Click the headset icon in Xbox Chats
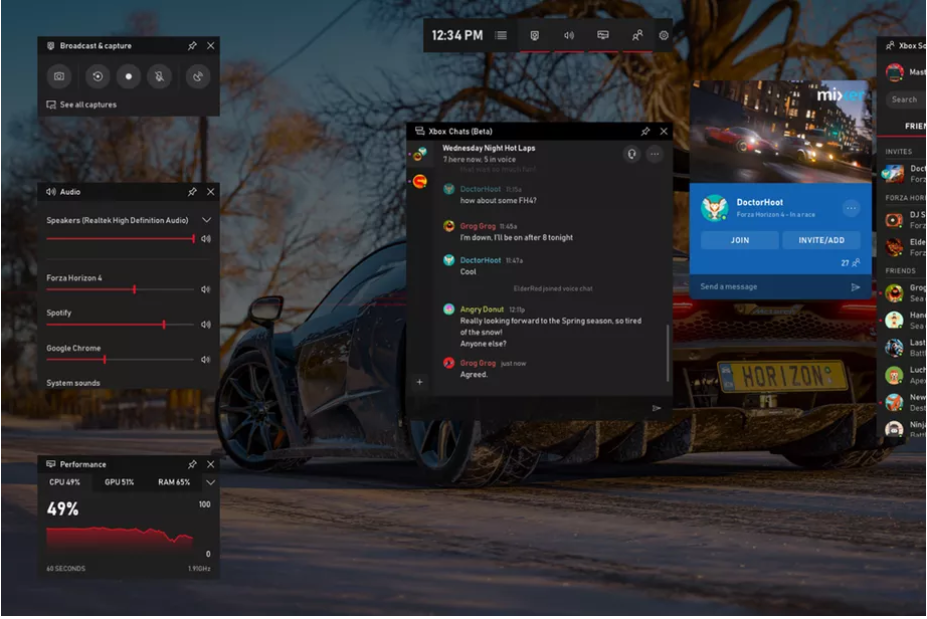The height and width of the screenshot is (619, 927). click(x=631, y=154)
